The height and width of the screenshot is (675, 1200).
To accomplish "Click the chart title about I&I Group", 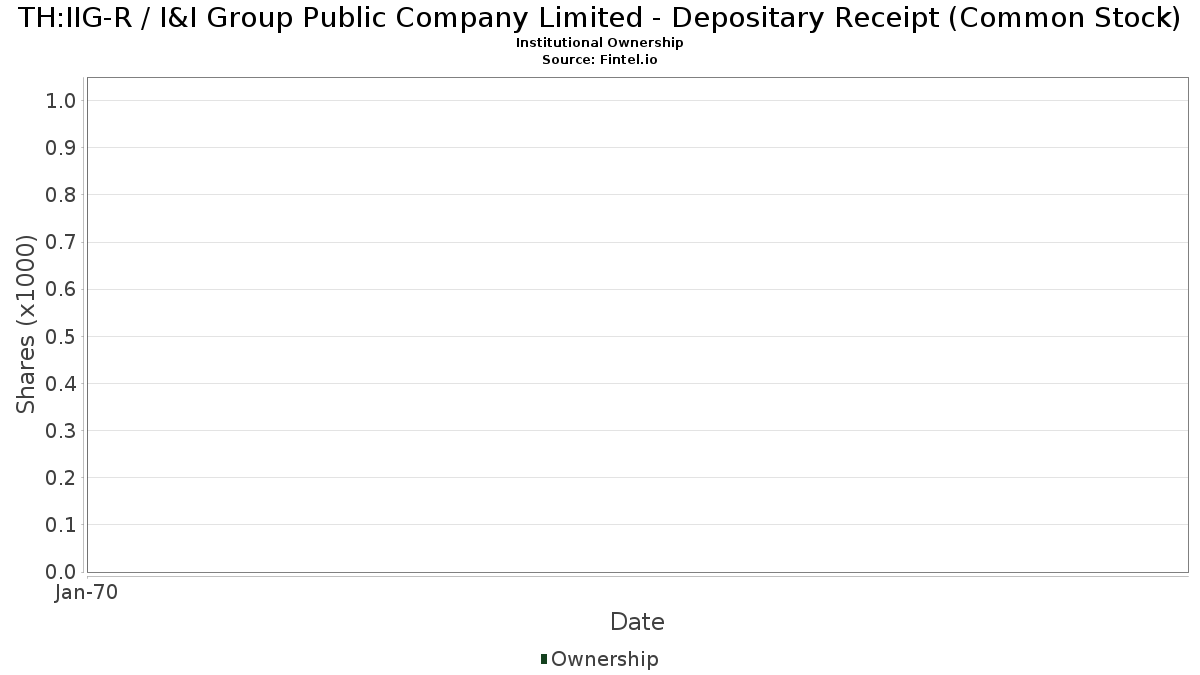I will click(600, 17).
